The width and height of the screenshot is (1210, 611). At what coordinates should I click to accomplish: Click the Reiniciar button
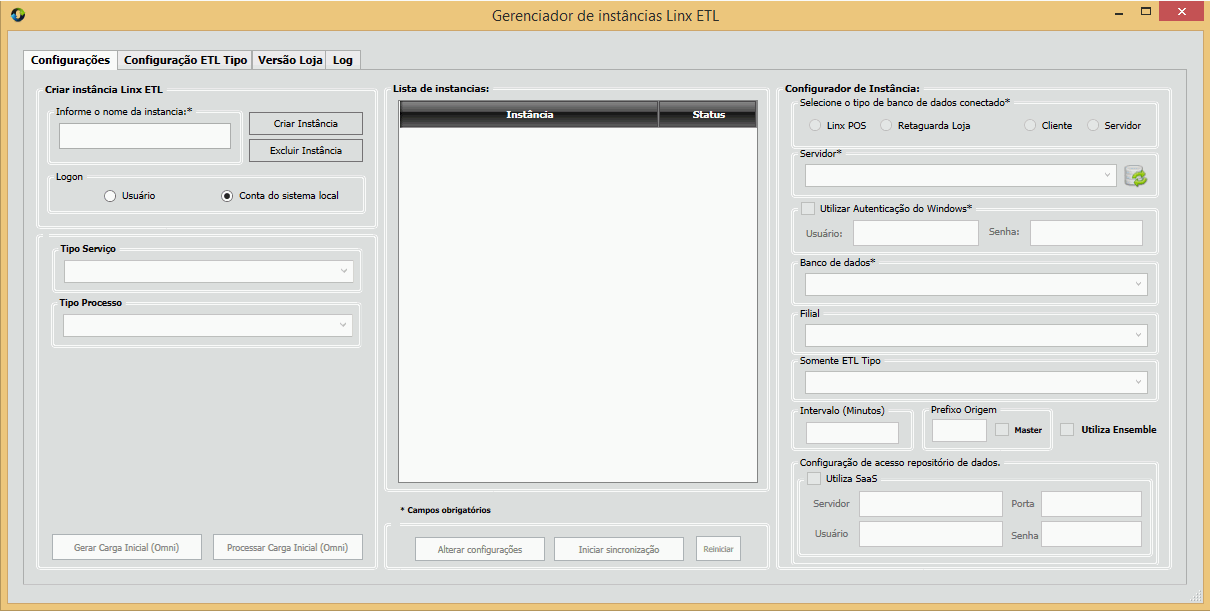click(718, 549)
